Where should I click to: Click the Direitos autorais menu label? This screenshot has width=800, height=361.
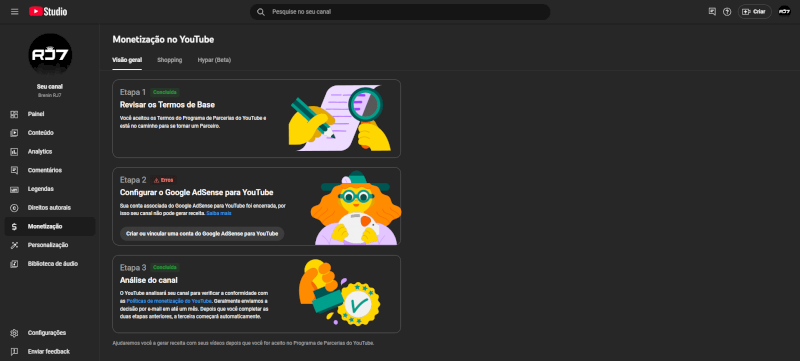(49, 208)
